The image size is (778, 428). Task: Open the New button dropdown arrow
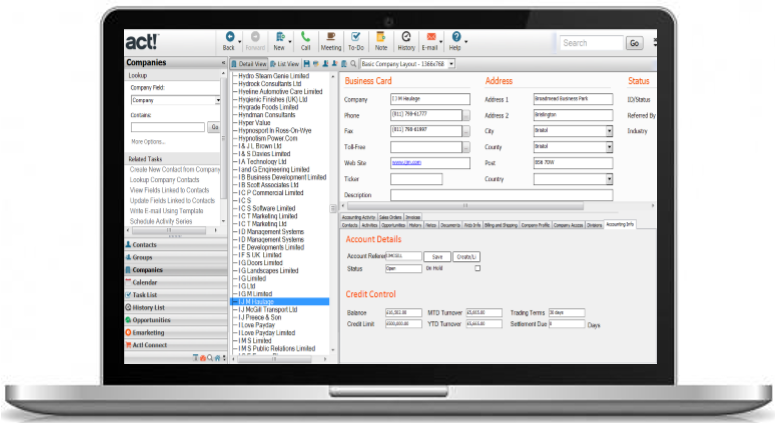tap(290, 42)
